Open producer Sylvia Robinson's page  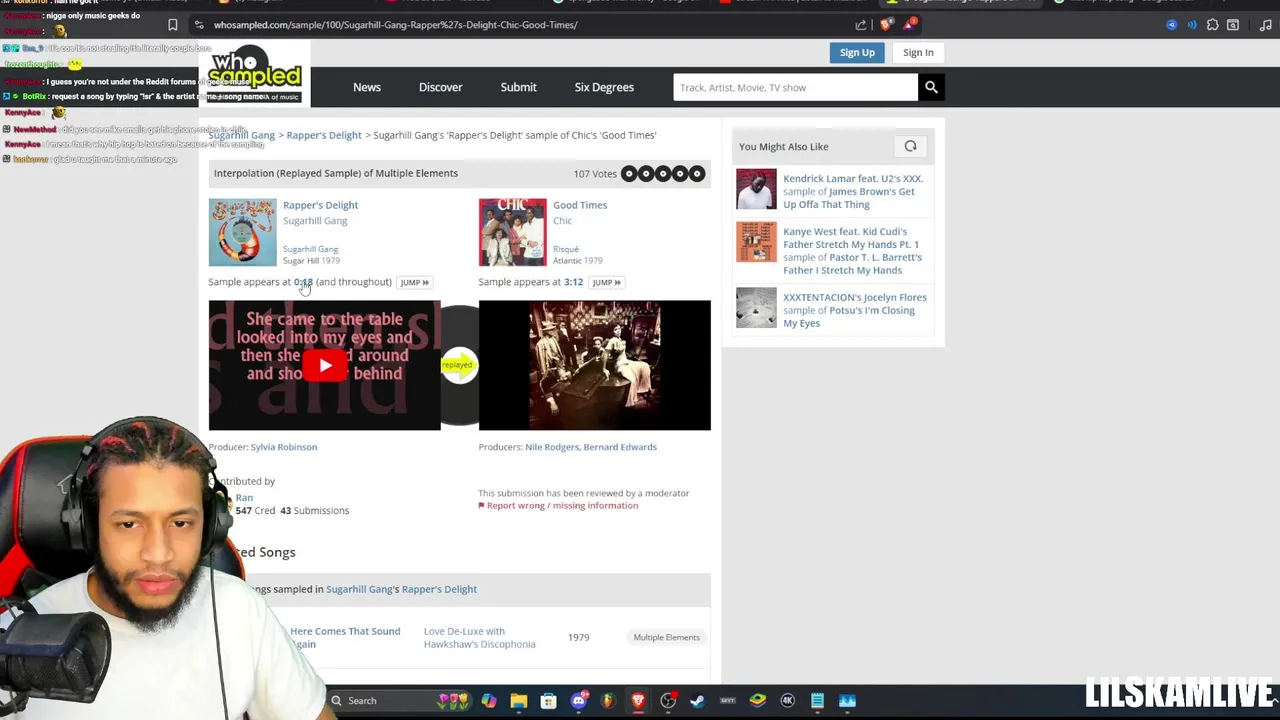point(284,447)
